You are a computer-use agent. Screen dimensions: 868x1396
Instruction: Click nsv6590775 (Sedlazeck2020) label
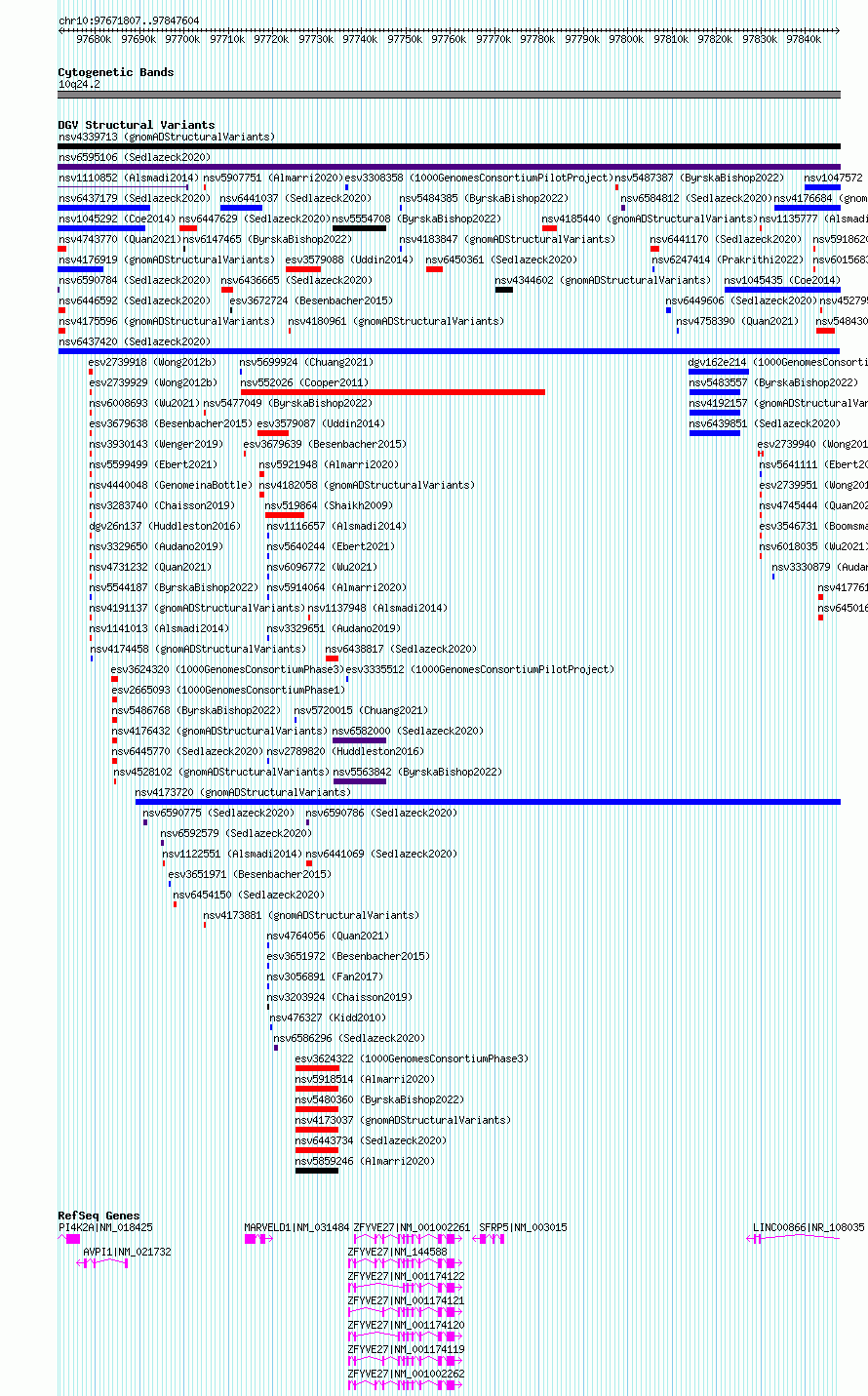point(218,813)
